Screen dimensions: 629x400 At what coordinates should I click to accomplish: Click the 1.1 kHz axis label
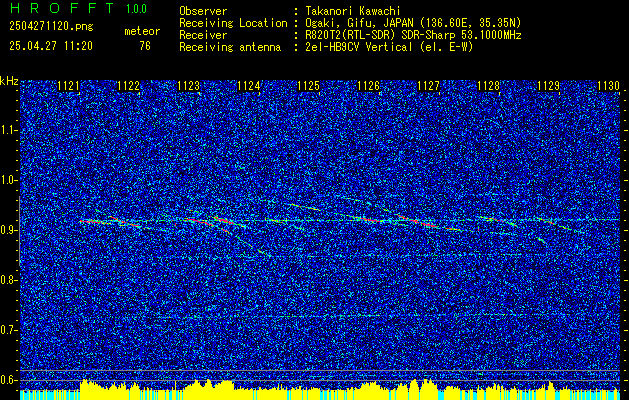(9, 130)
